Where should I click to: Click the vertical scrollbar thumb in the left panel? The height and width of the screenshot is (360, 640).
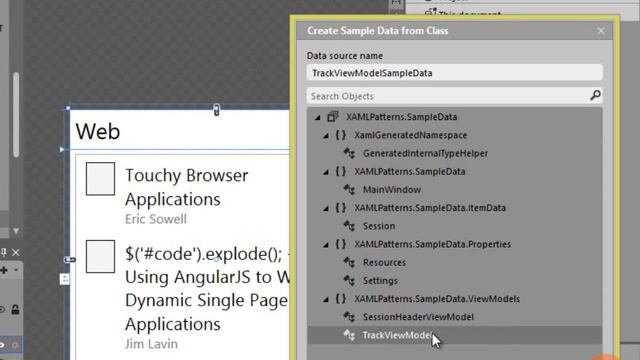(x=16, y=115)
